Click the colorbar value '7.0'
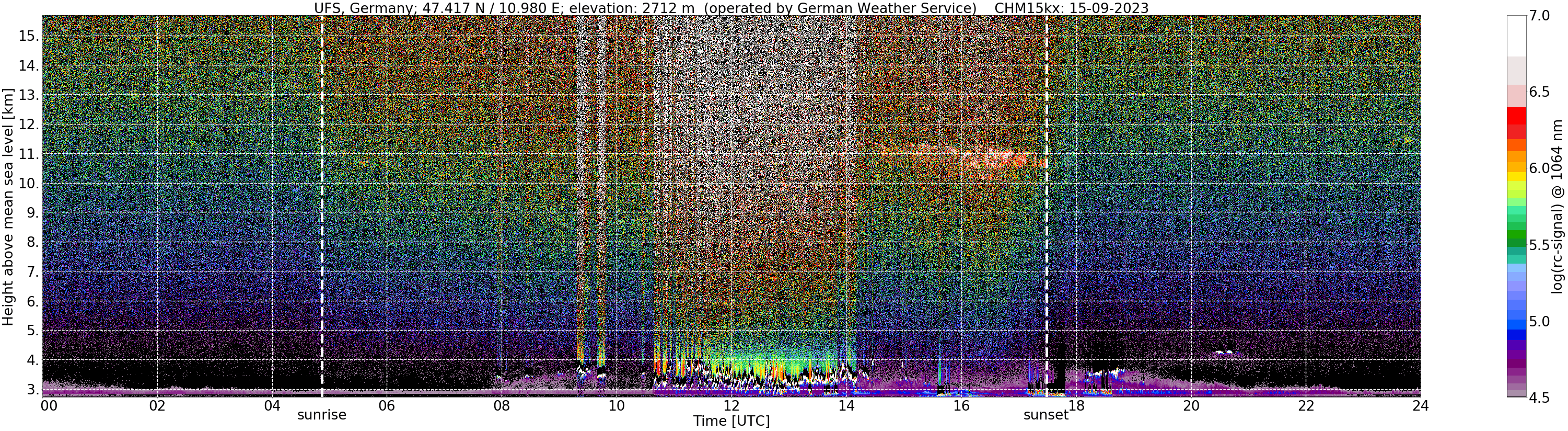The image size is (1568, 431). click(1540, 16)
